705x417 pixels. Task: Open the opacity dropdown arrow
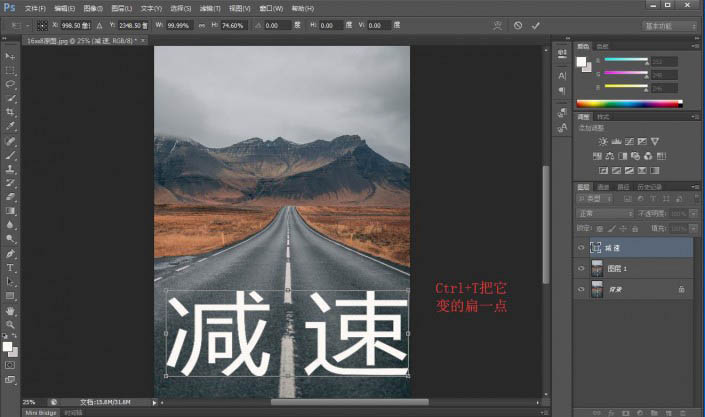[x=693, y=213]
